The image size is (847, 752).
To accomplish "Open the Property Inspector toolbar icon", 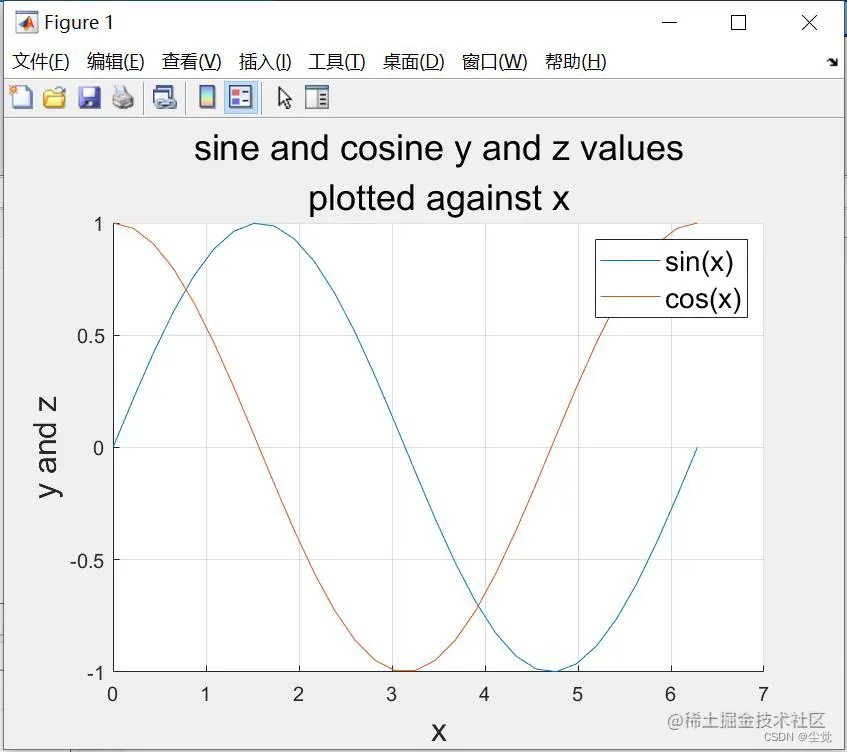I will click(x=317, y=98).
